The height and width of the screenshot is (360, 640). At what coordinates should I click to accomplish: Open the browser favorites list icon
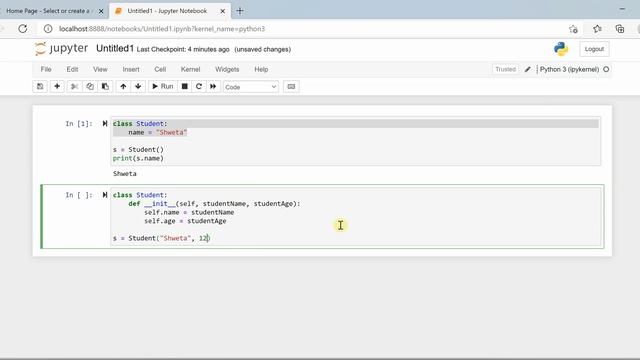coord(597,29)
